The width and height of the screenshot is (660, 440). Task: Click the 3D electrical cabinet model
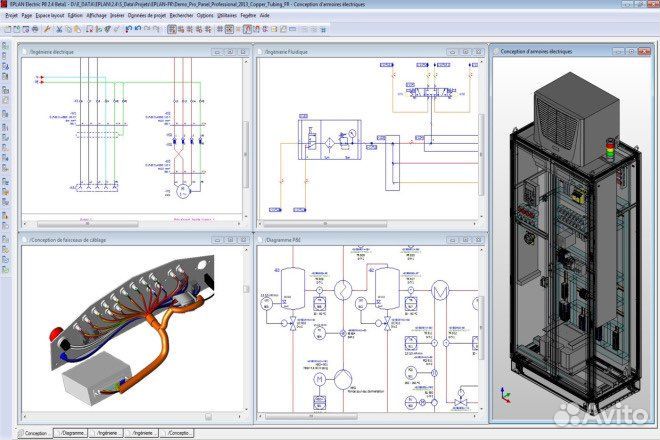(x=570, y=250)
